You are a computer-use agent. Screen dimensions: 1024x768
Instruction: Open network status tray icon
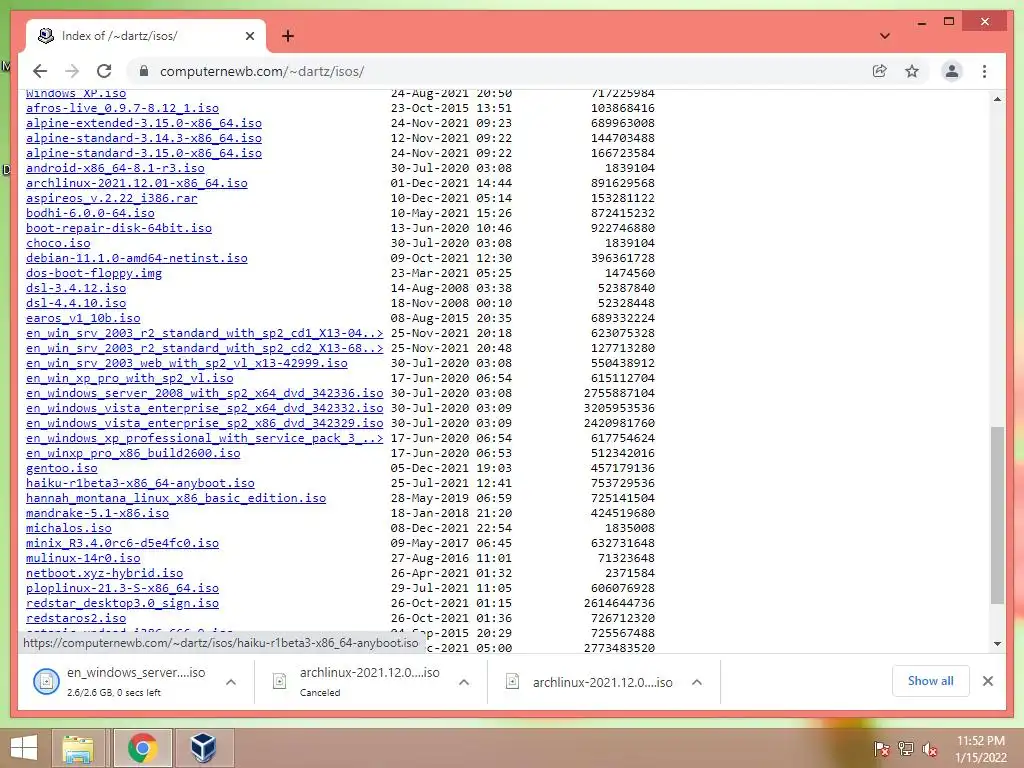point(905,749)
